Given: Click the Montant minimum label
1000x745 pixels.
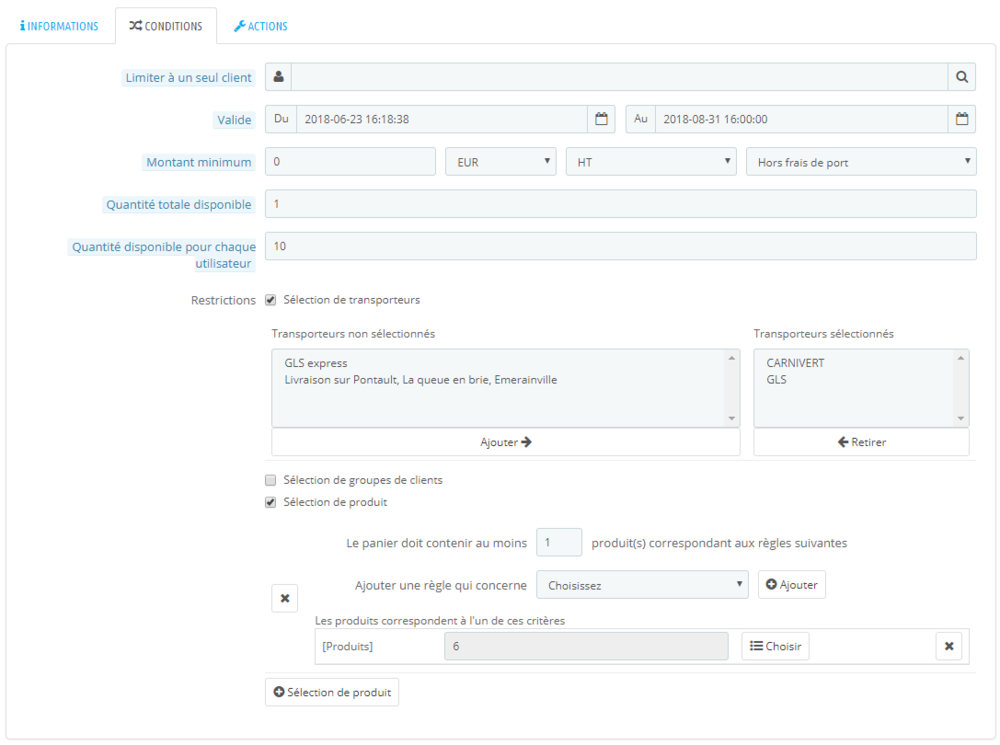Looking at the screenshot, I should coord(198,162).
